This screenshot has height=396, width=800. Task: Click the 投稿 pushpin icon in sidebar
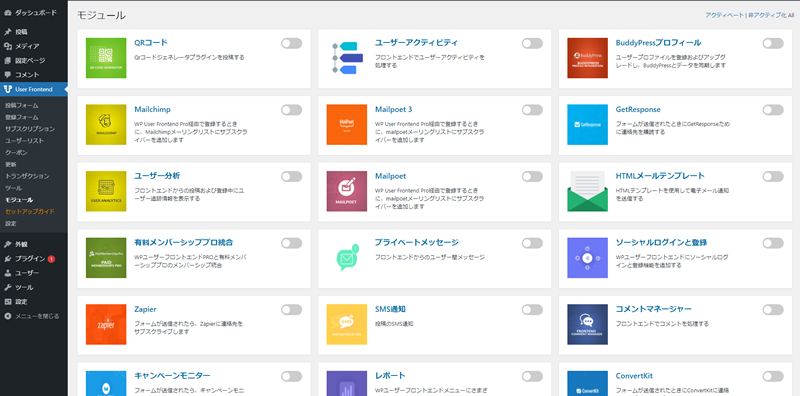coord(8,32)
